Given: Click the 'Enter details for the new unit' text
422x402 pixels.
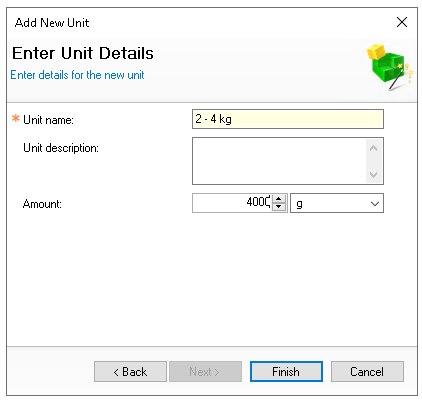Looking at the screenshot, I should (x=77, y=75).
